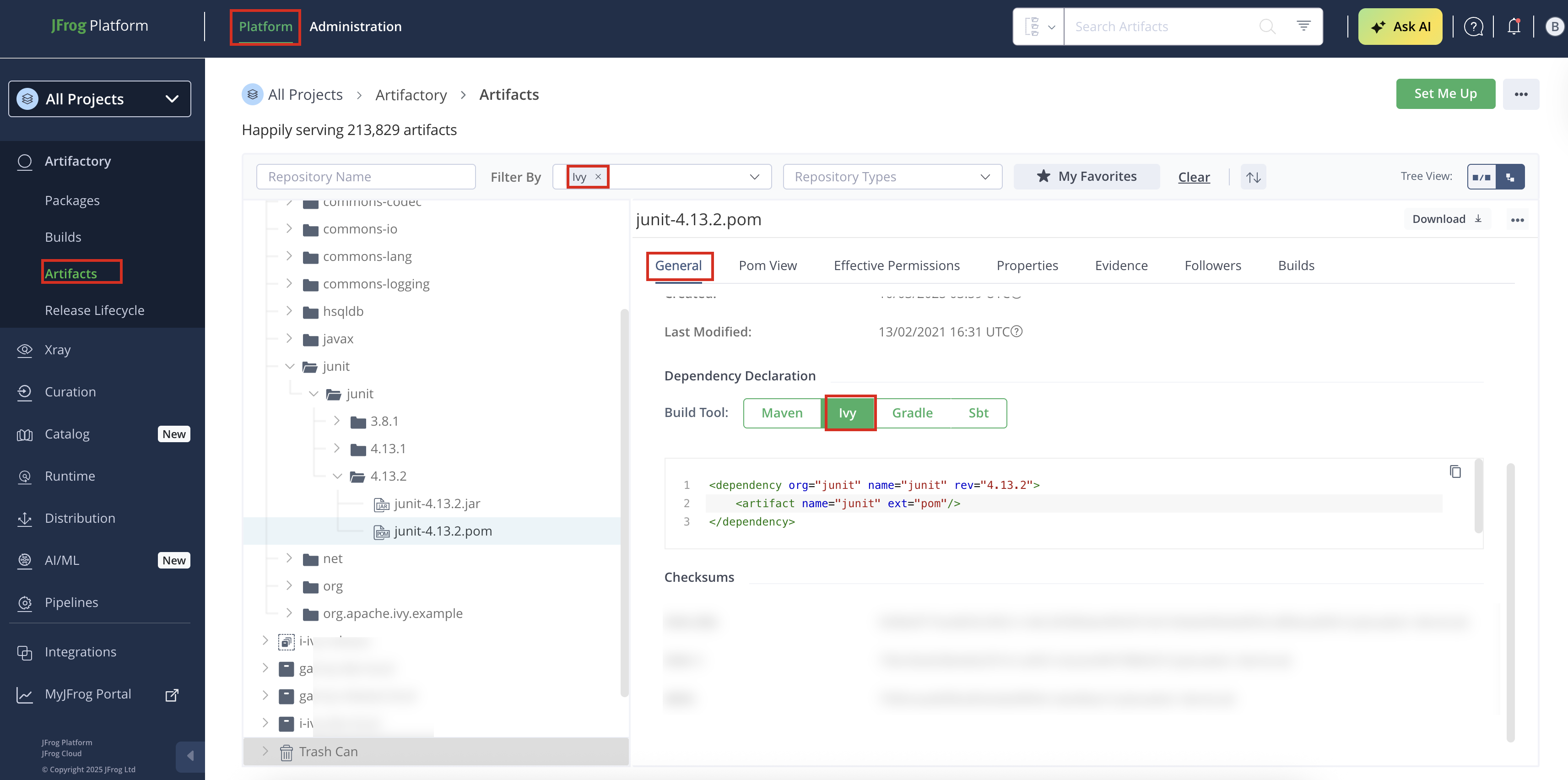
Task: Open the help question mark icon
Action: [1473, 27]
